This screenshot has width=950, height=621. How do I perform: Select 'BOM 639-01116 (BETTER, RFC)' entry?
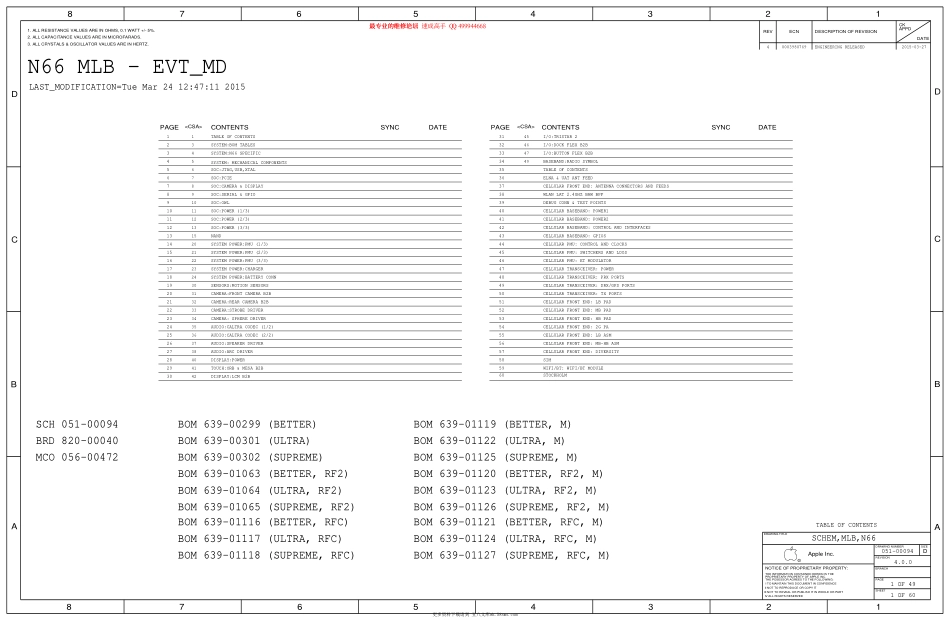263,522
